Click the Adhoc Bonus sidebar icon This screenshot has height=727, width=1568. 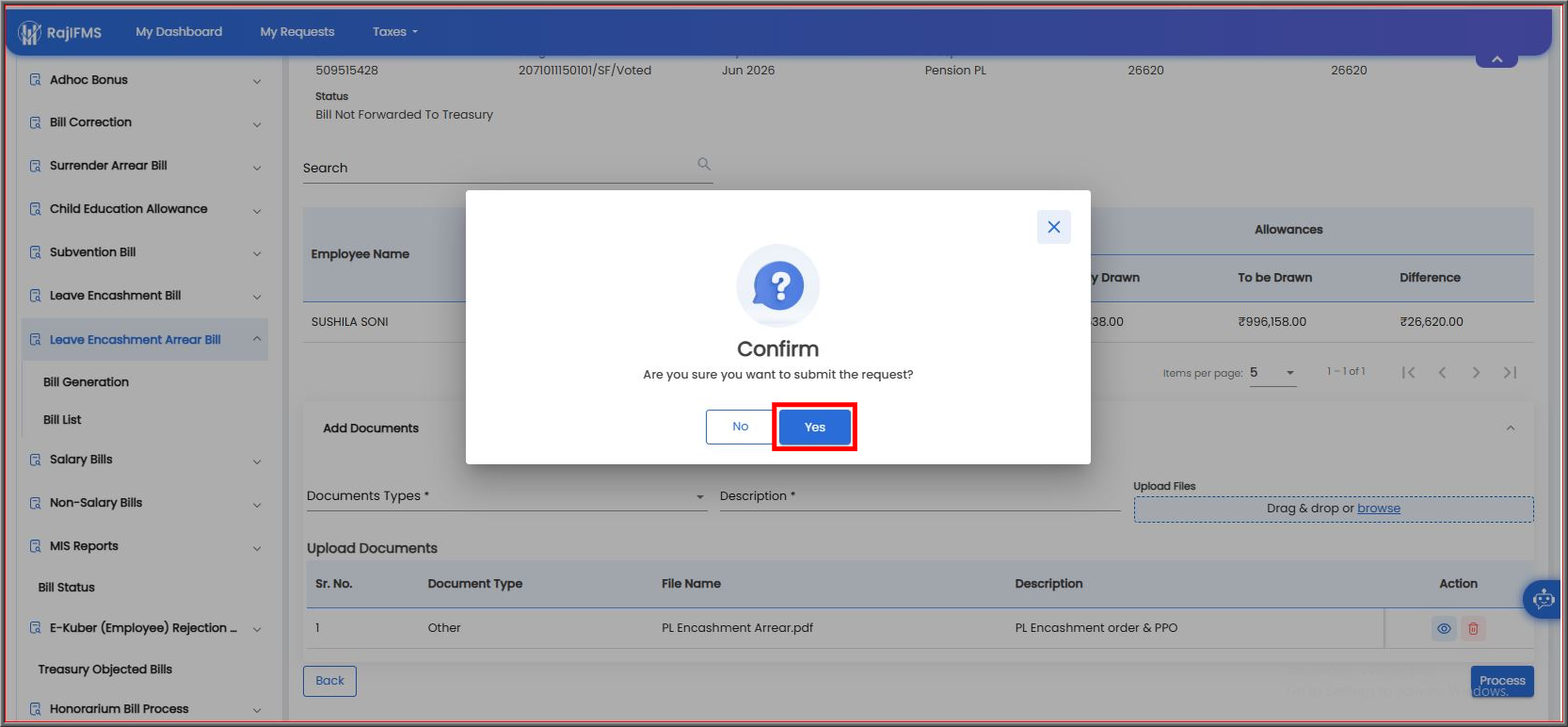point(35,80)
